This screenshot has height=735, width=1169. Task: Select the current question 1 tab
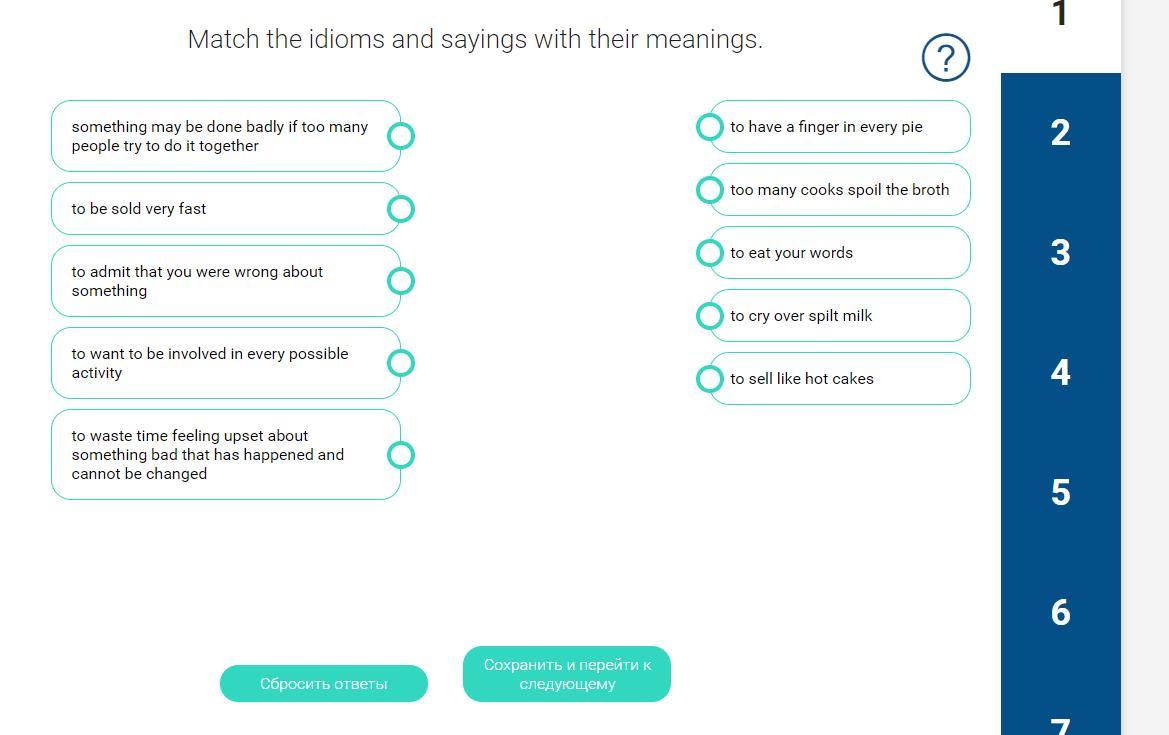tap(1060, 22)
